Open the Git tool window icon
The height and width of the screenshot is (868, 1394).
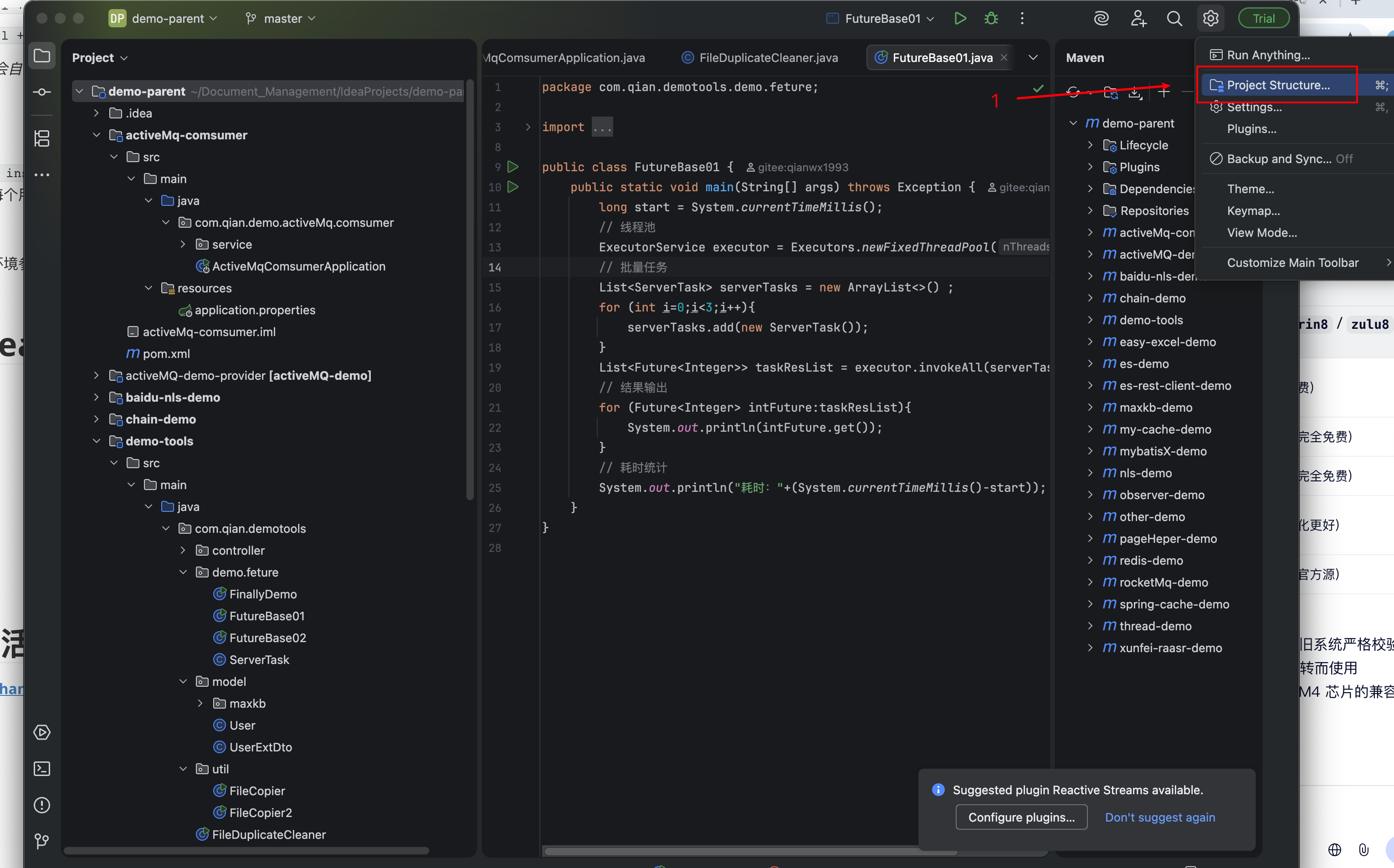click(x=42, y=841)
